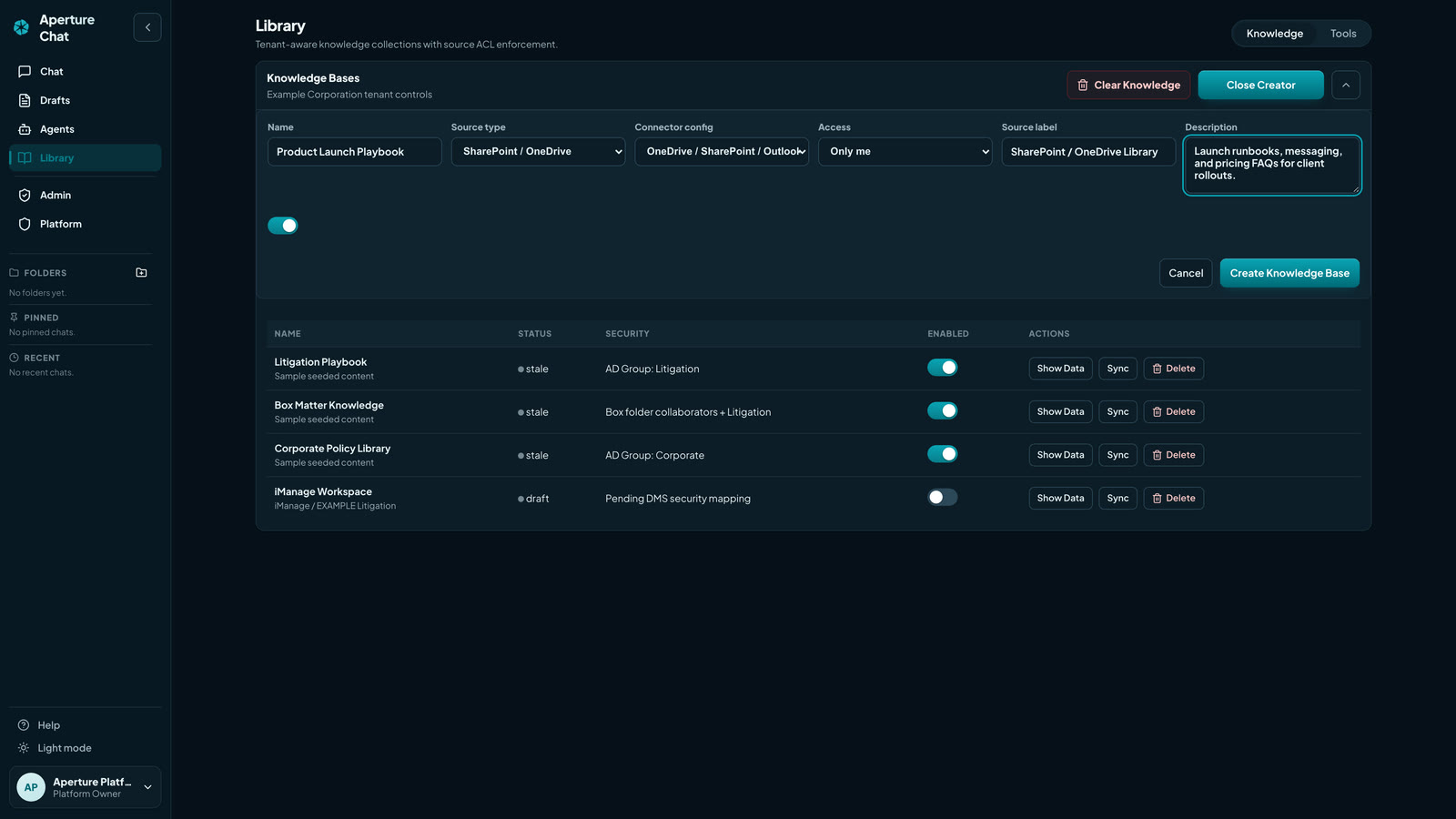Click the Description text area
Viewport: 1456px width, 819px height.
1272,165
